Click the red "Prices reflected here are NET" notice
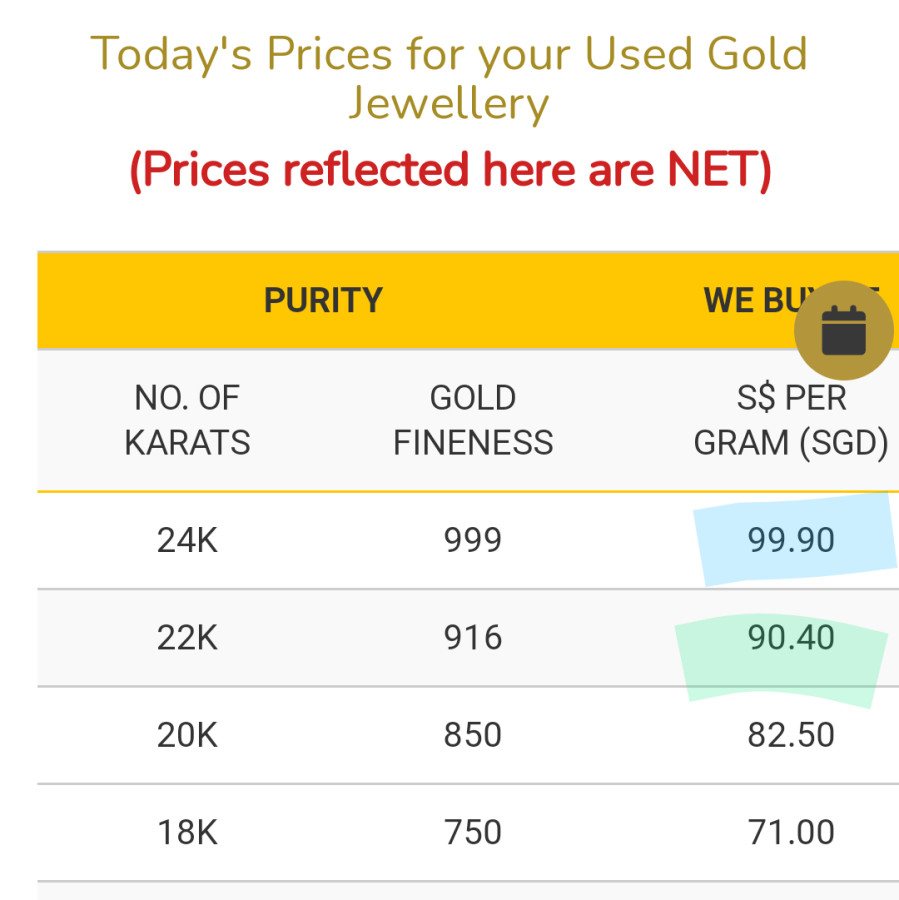 tap(450, 170)
